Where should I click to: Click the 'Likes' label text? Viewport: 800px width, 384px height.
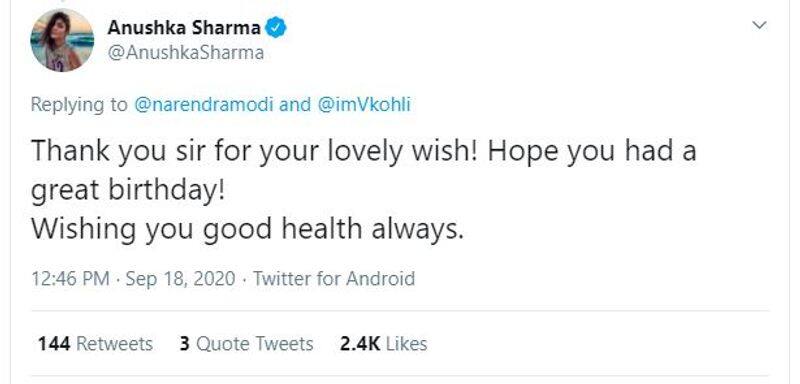tap(407, 344)
